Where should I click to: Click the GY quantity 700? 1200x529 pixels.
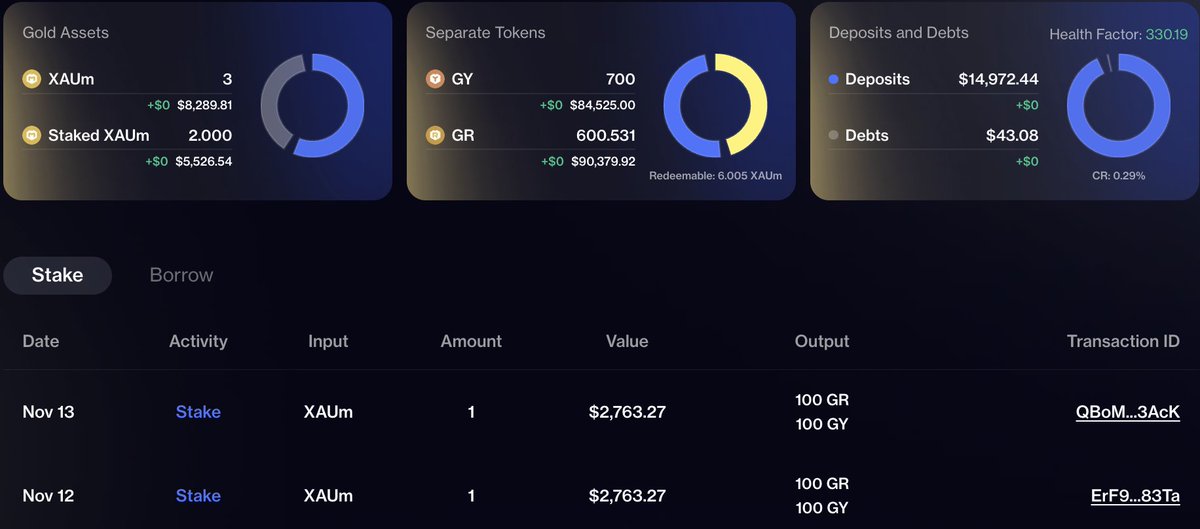tap(620, 79)
